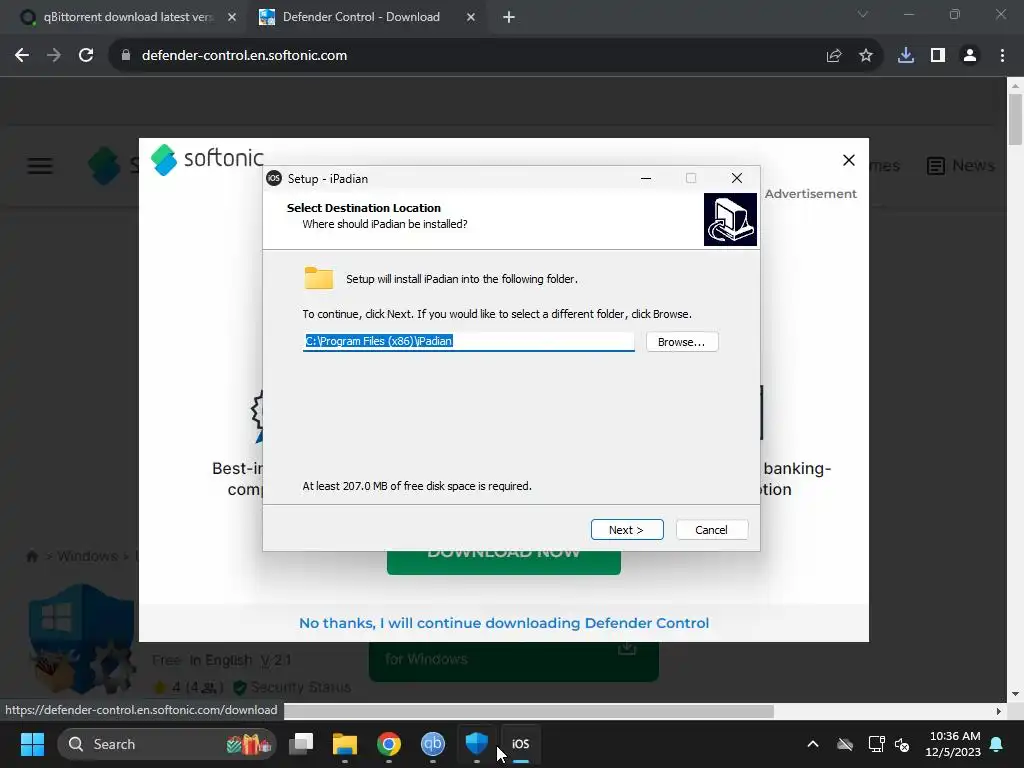The height and width of the screenshot is (768, 1024).
Task: Open File Explorer from taskbar
Action: click(x=345, y=744)
